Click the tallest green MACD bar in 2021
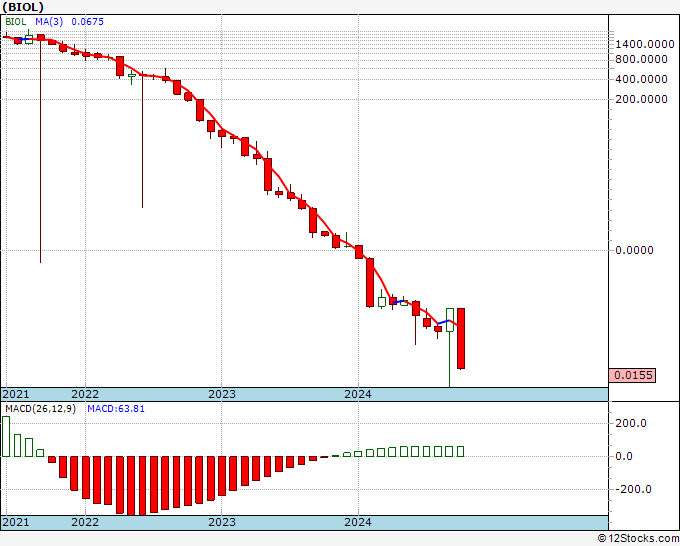 click(x=6, y=437)
